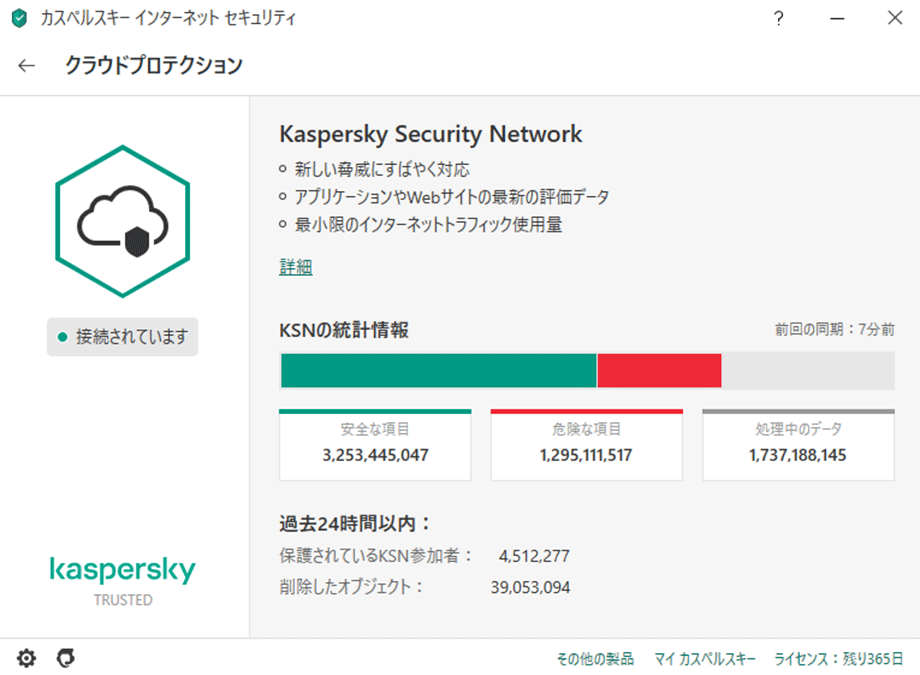The height and width of the screenshot is (675, 920).
Task: Open the support headset icon
Action: click(x=66, y=658)
